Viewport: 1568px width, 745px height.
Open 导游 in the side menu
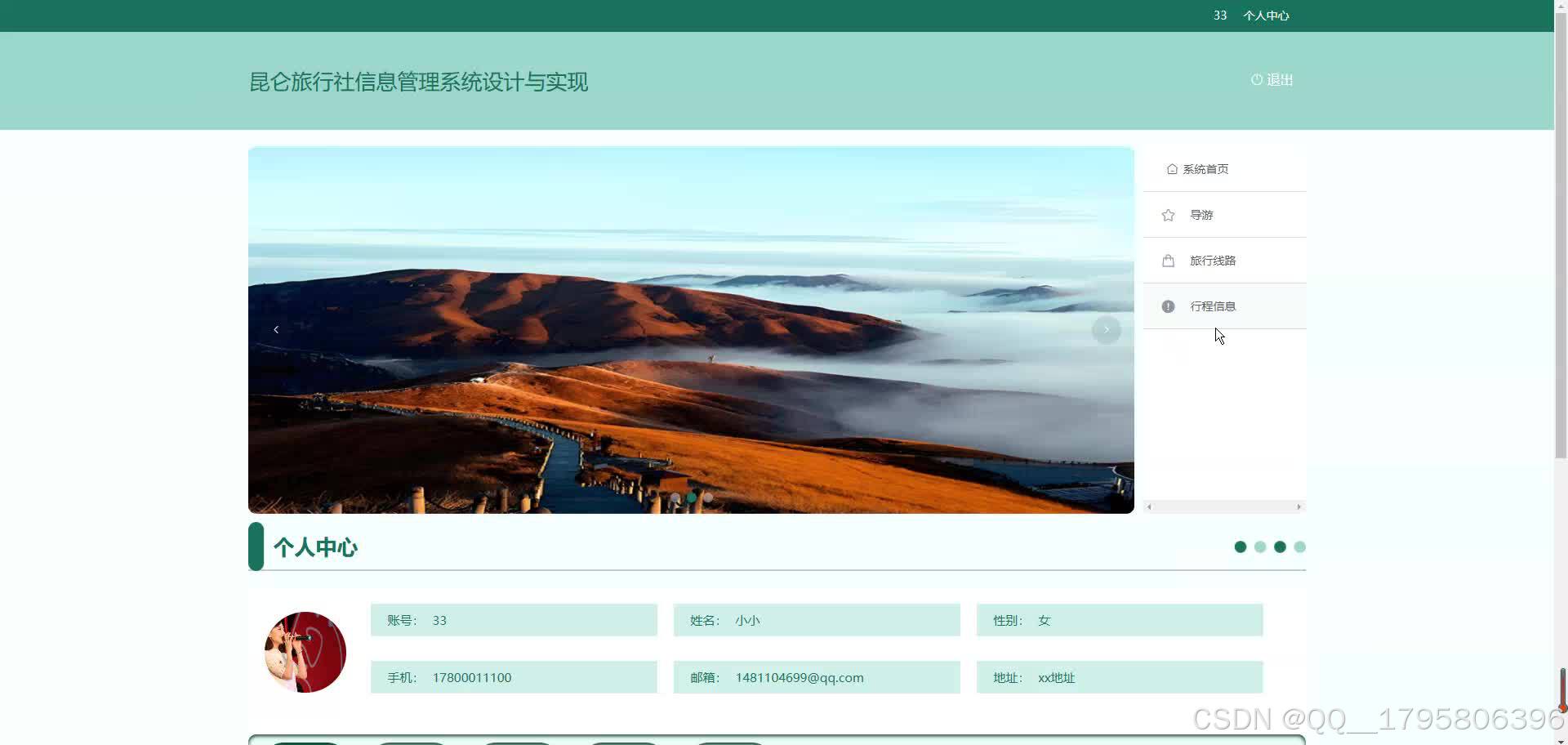tap(1224, 215)
